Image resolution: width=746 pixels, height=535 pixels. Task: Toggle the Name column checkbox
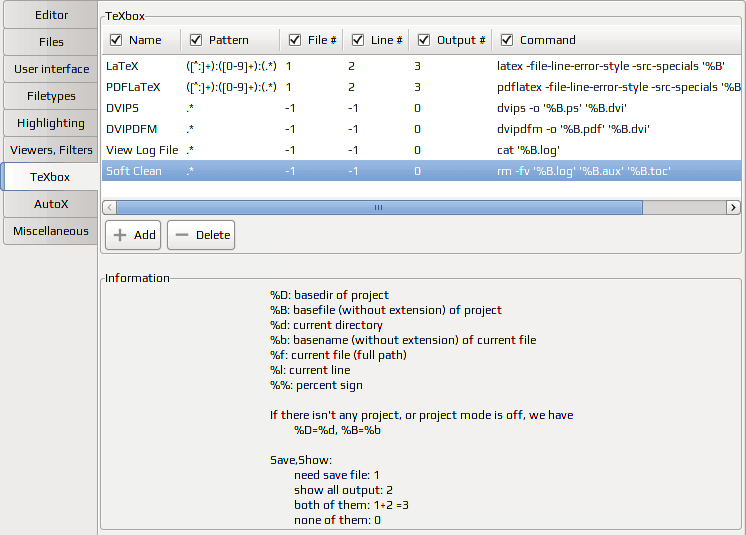pyautogui.click(x=116, y=40)
